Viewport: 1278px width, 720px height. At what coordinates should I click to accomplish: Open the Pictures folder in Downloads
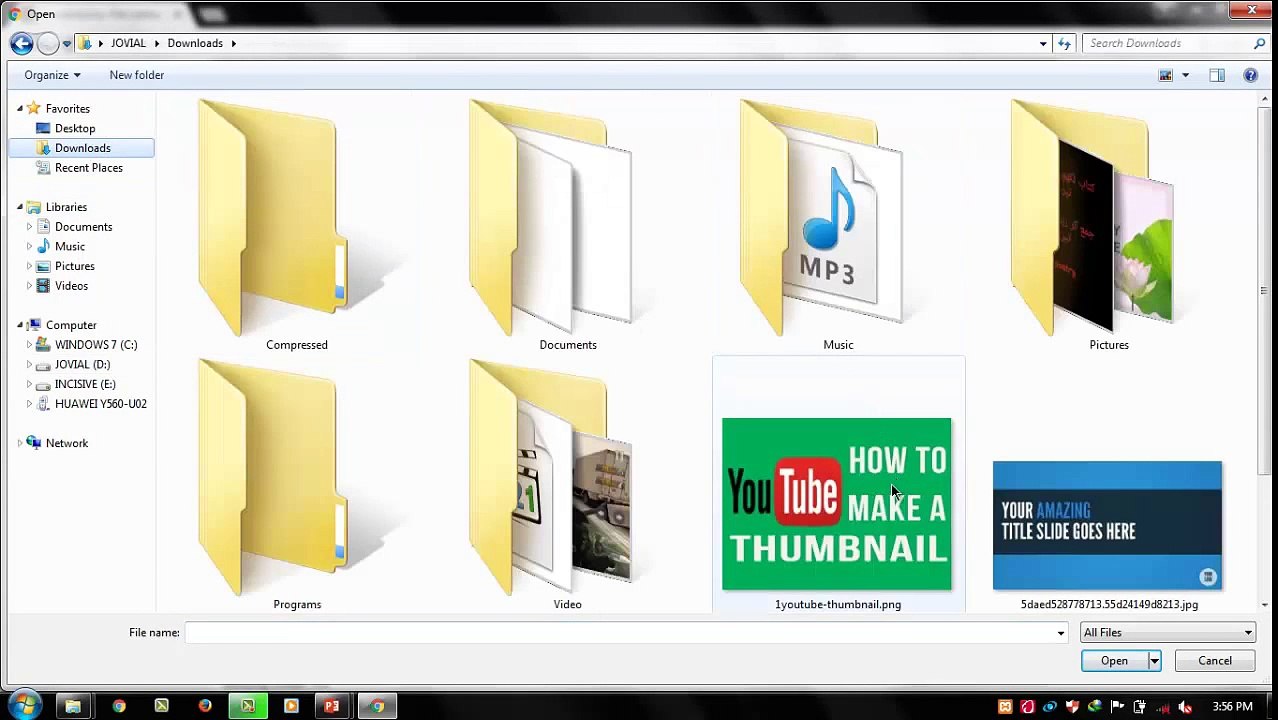tap(1108, 225)
